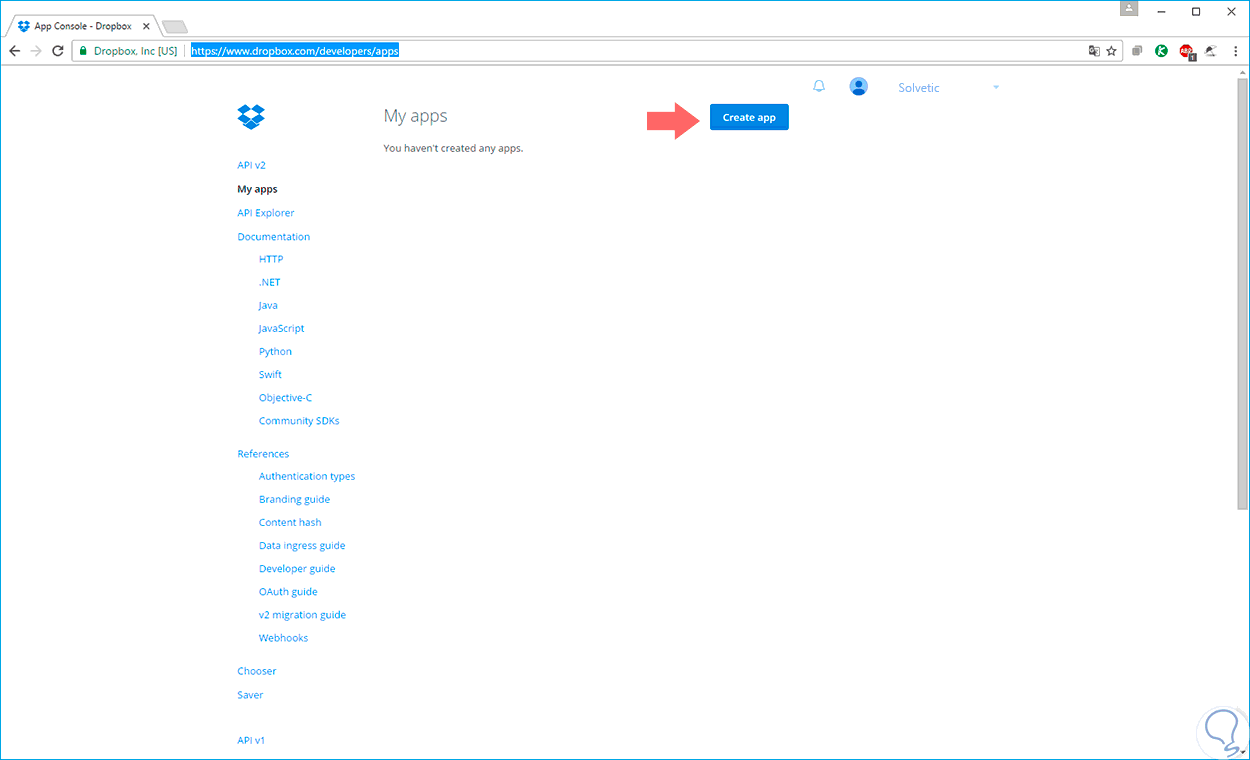
Task: Select My apps in the sidebar
Action: coord(257,189)
